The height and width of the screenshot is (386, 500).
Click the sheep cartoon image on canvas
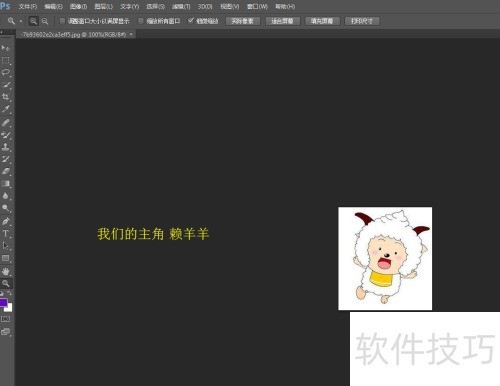[385, 258]
